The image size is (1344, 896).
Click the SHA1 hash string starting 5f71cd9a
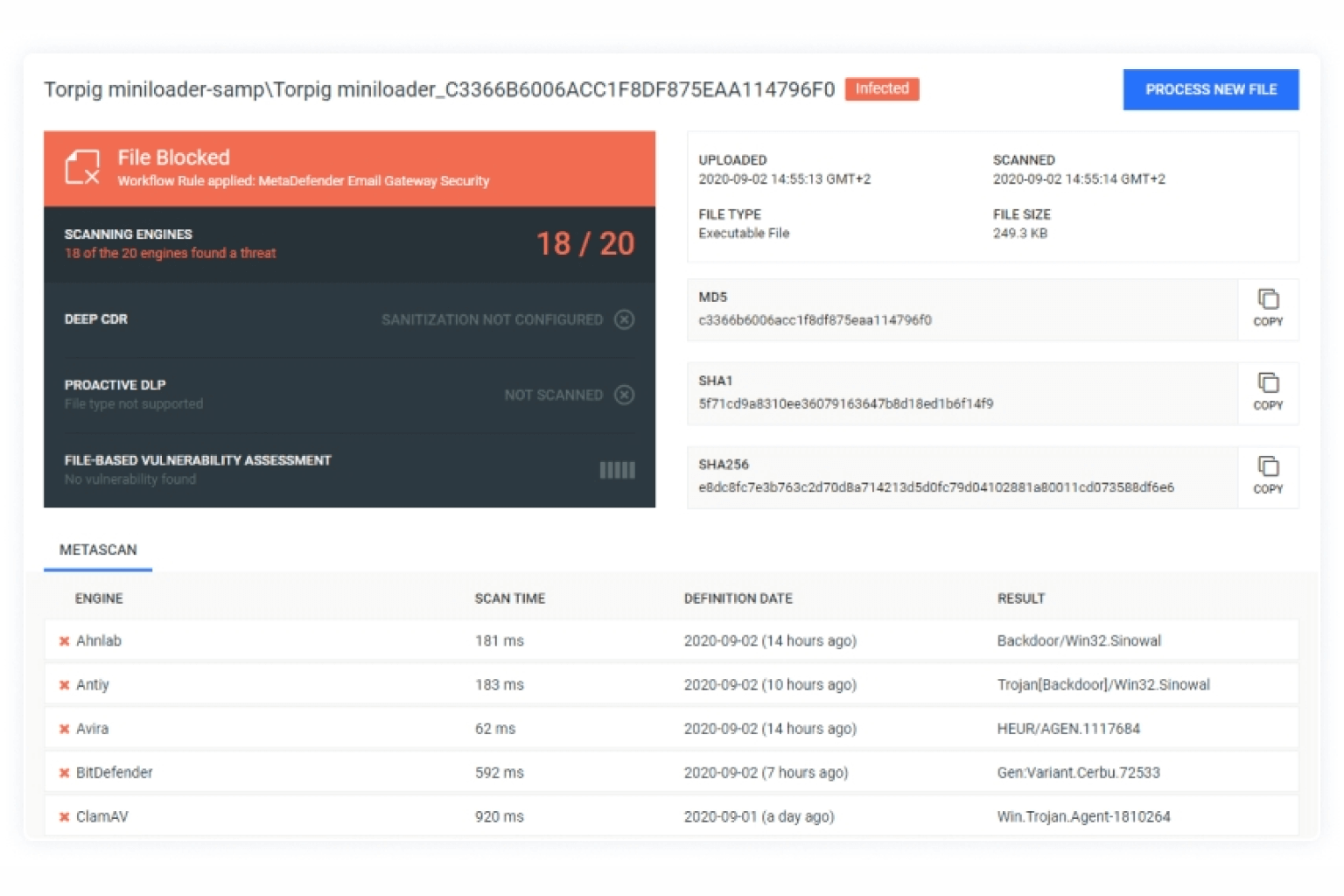(x=845, y=404)
